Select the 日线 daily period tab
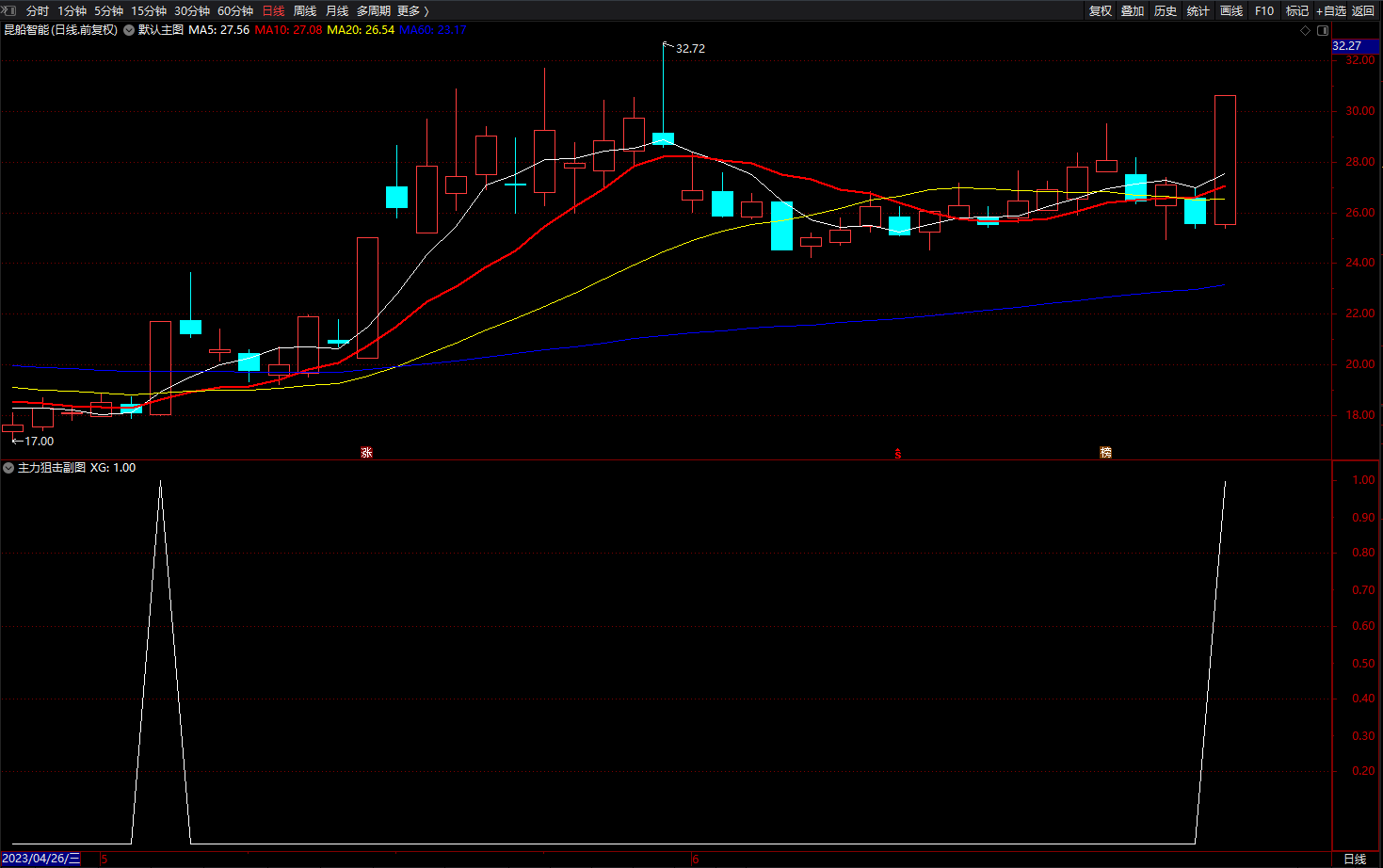This screenshot has width=1383, height=868. tap(273, 11)
